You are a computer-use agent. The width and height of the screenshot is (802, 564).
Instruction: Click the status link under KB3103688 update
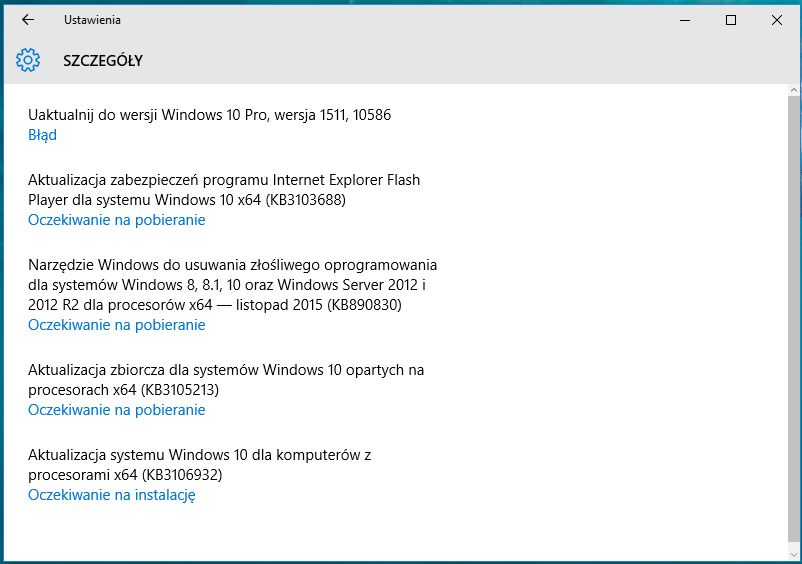click(x=116, y=220)
